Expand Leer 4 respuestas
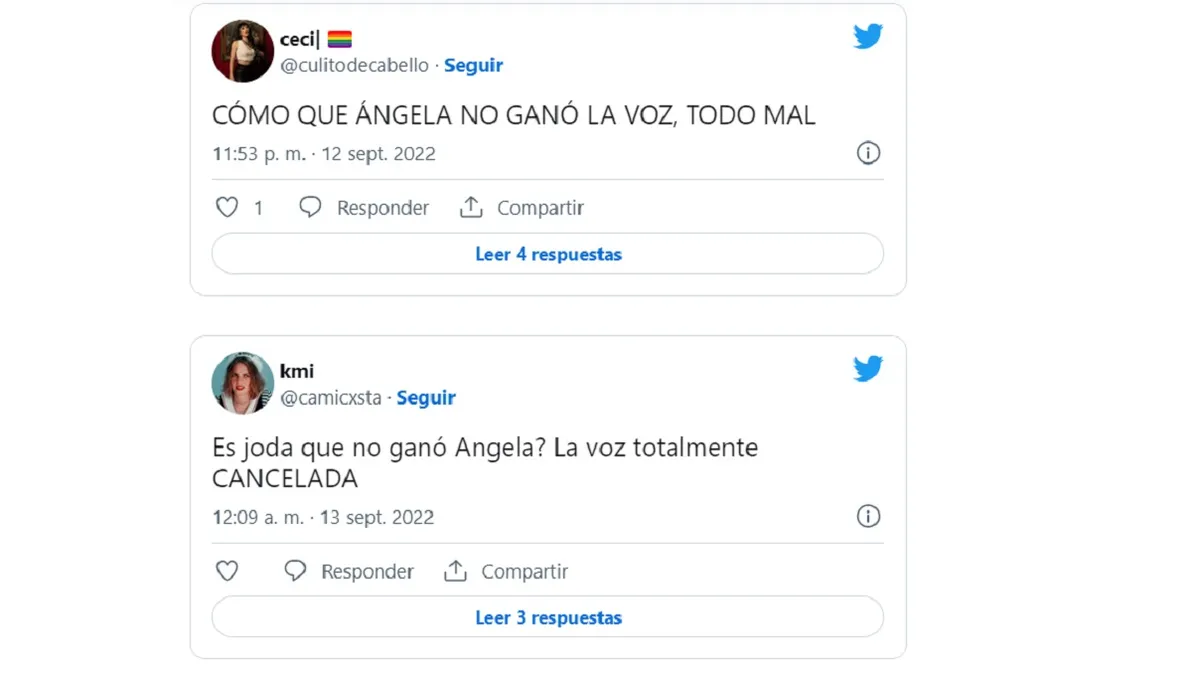This screenshot has width=1200, height=675. click(x=548, y=254)
